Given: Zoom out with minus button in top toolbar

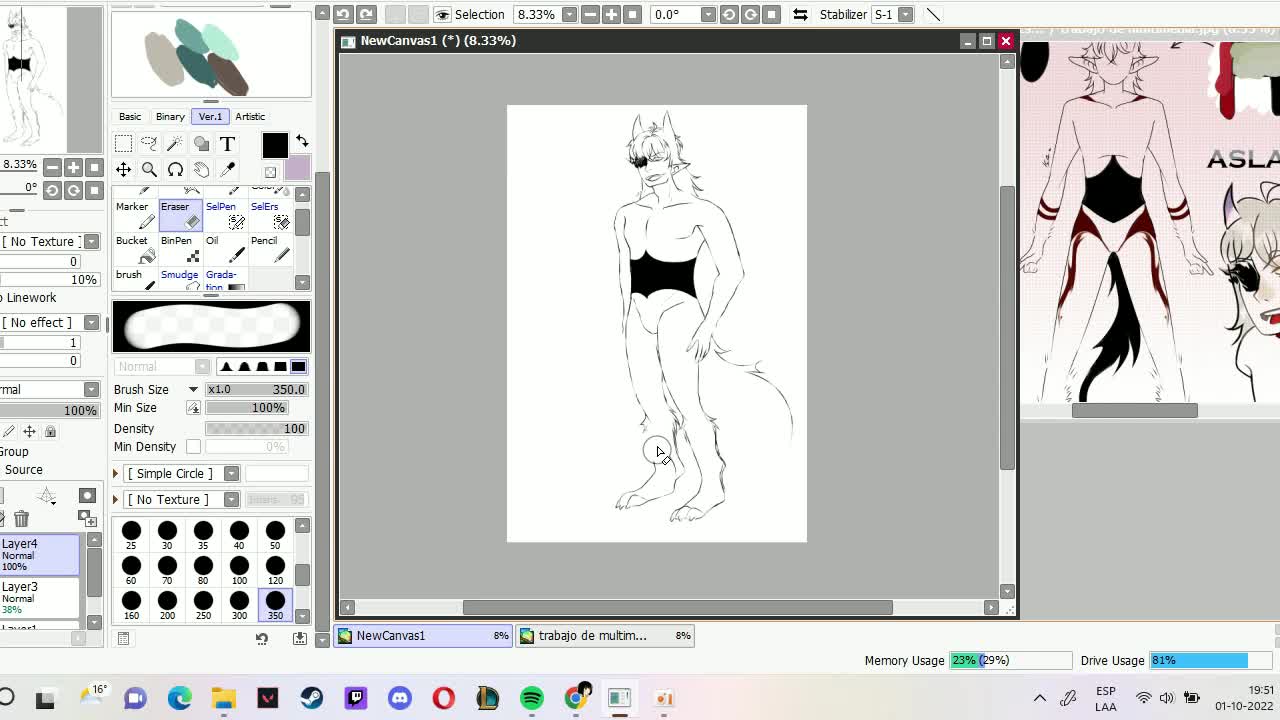Looking at the screenshot, I should tap(590, 14).
